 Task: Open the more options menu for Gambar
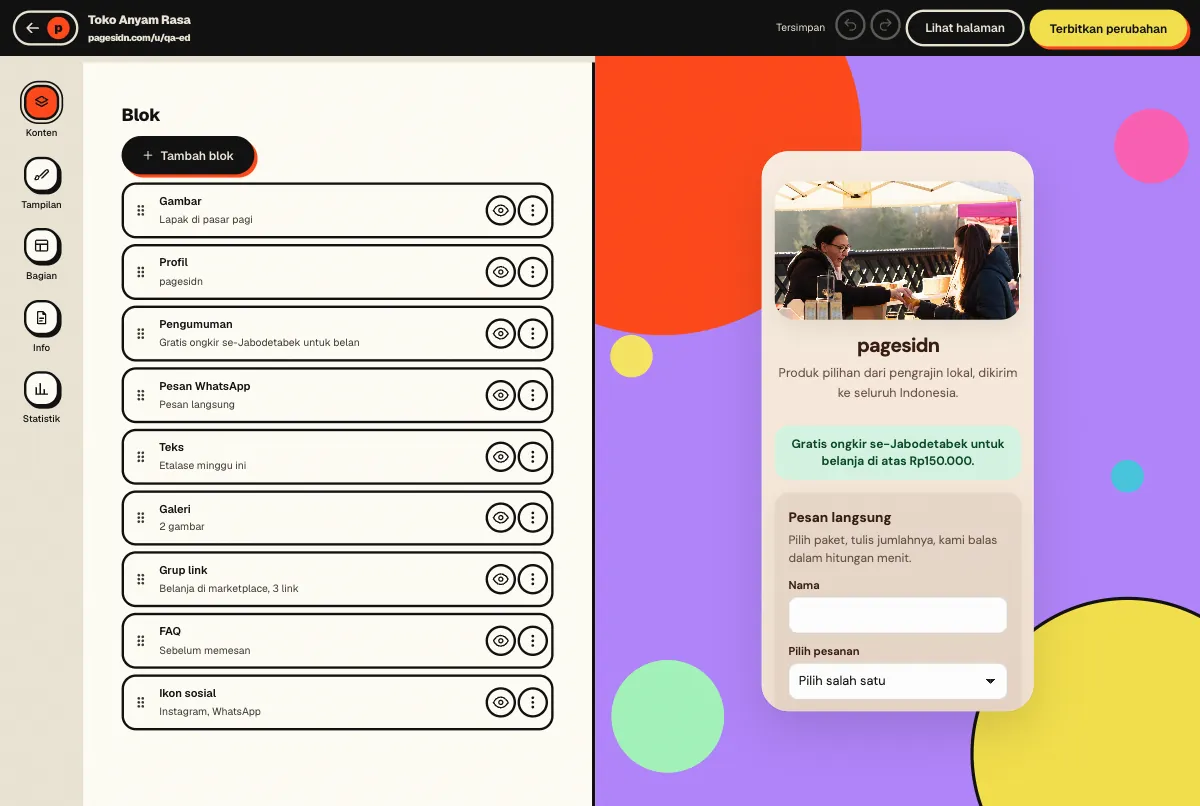(533, 210)
